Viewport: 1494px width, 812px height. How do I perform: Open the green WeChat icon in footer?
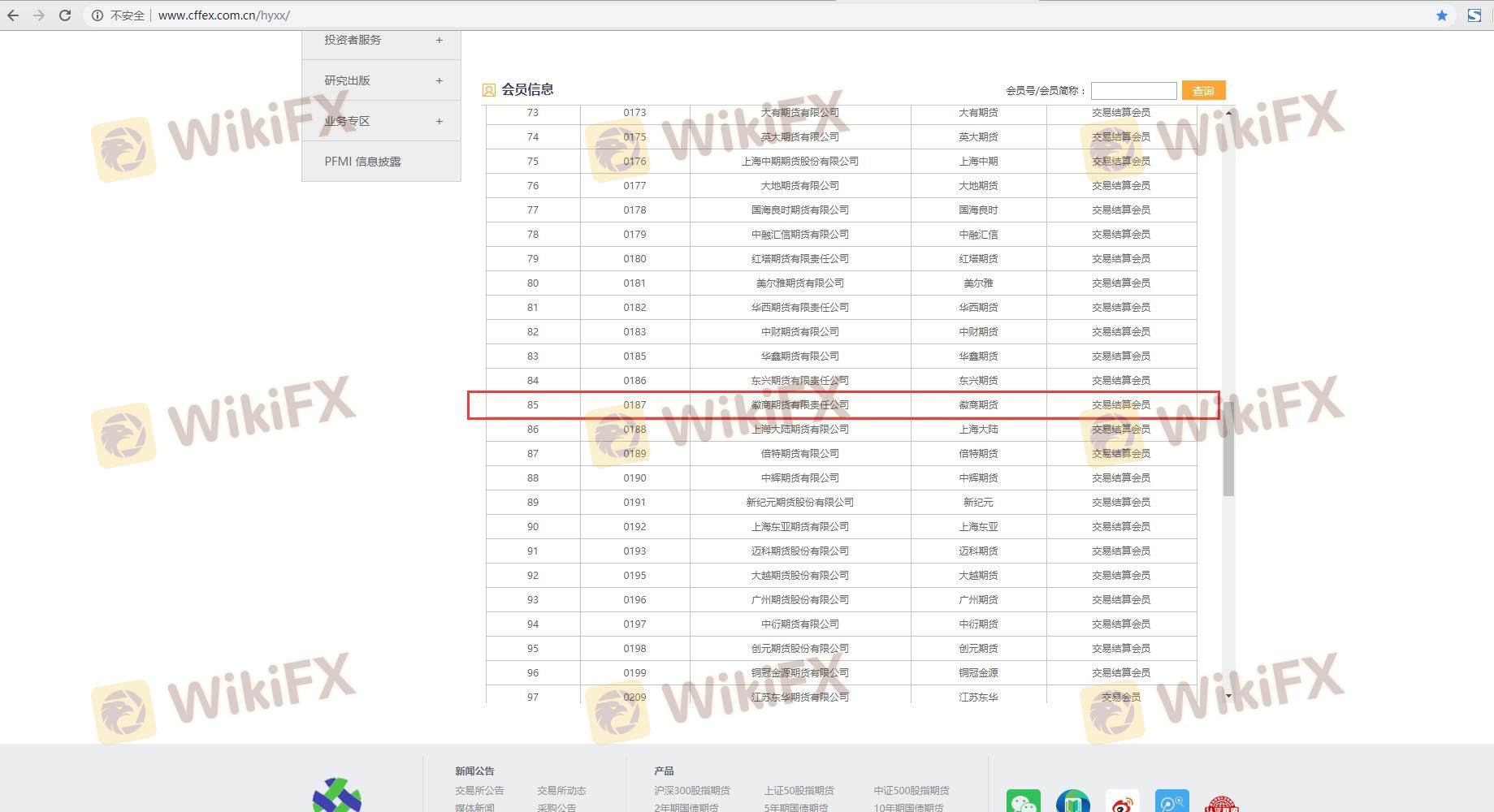click(1023, 802)
